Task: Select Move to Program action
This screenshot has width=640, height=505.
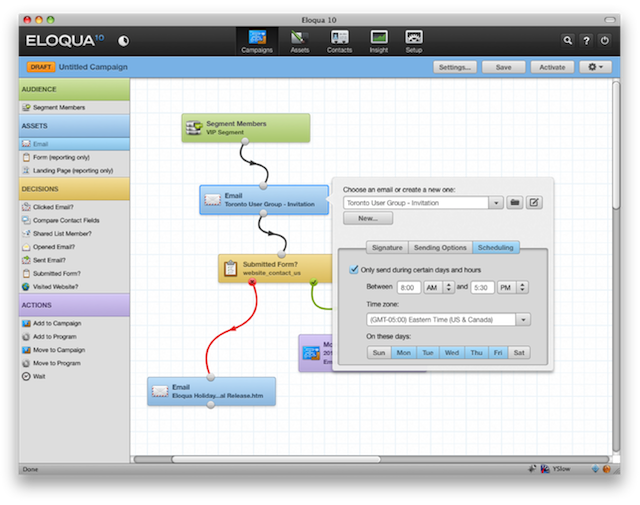Action: tap(74, 363)
